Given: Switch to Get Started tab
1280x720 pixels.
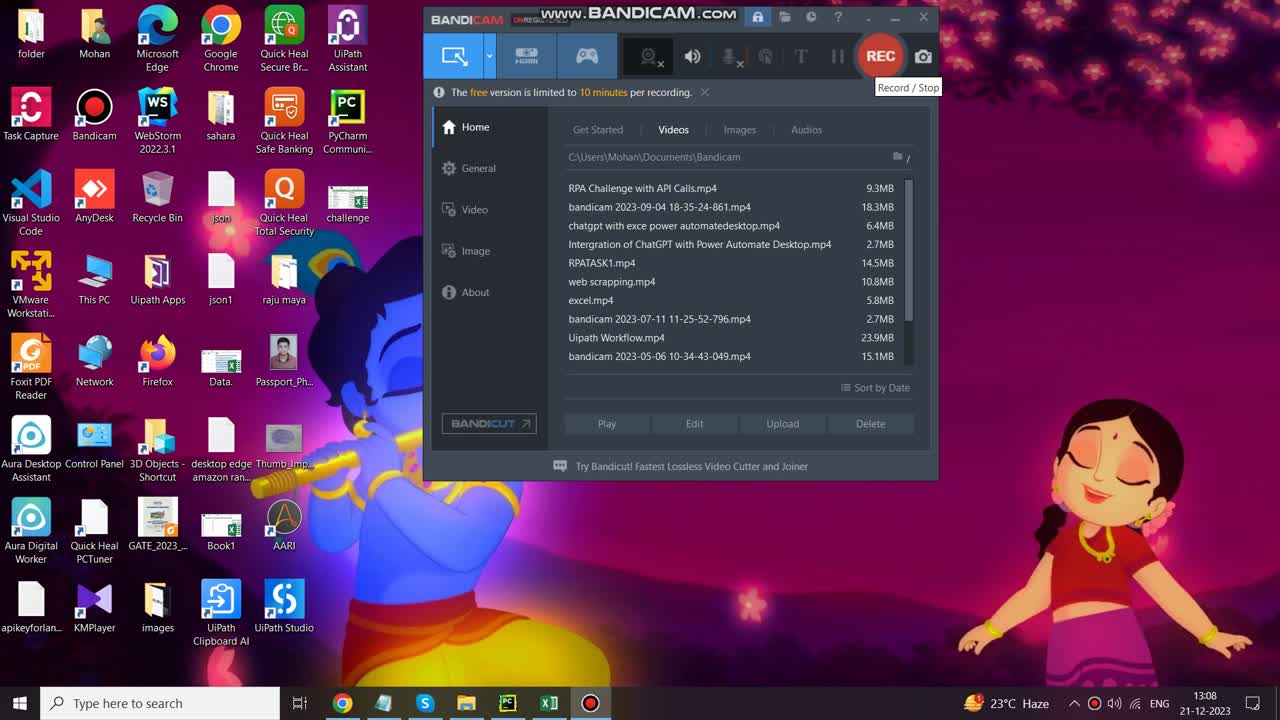Looking at the screenshot, I should coord(598,130).
